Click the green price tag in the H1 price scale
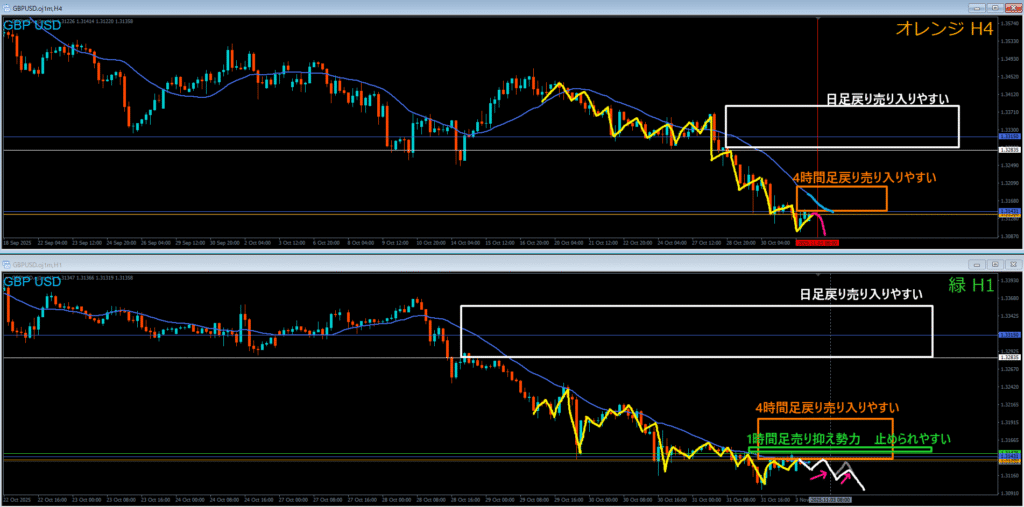Screen dimensions: 1024x507 [1010, 452]
